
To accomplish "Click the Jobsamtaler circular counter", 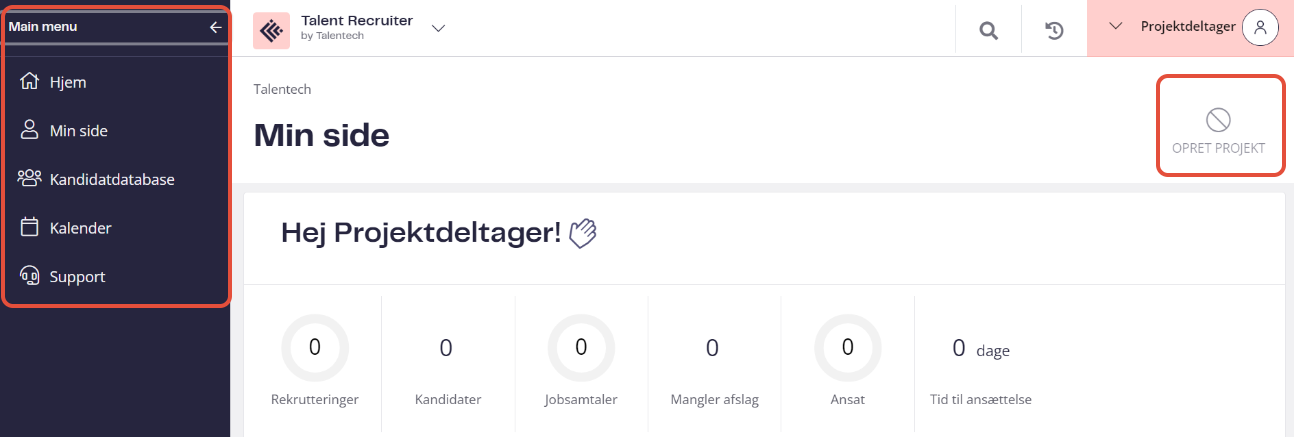I will (x=581, y=348).
